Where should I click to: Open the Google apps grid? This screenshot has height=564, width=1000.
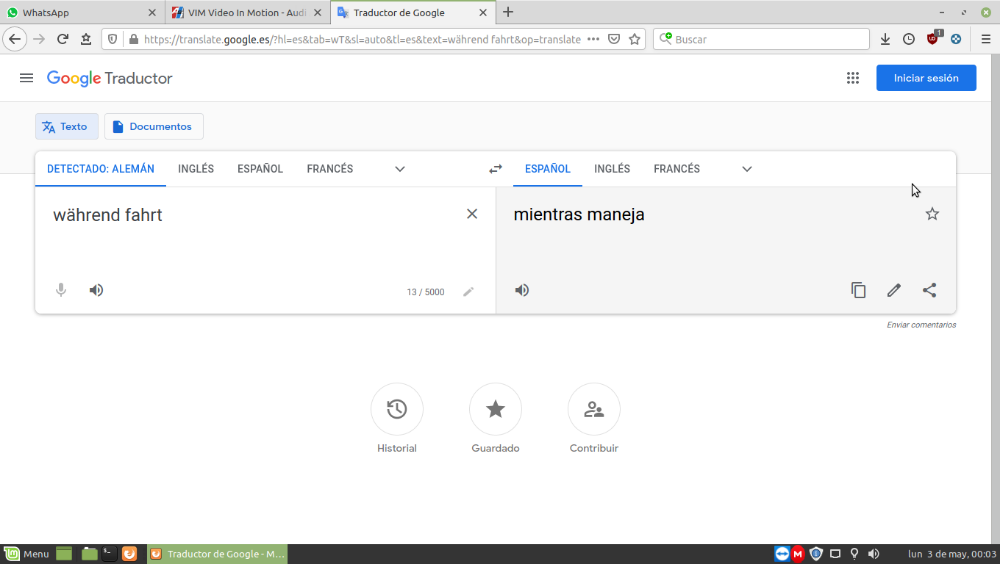click(x=853, y=78)
